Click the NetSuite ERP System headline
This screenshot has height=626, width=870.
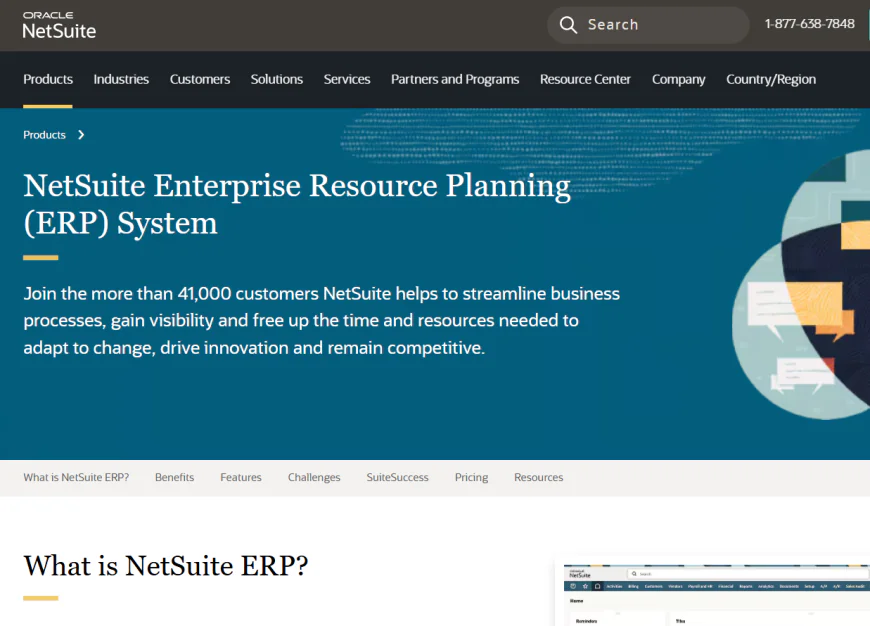[297, 204]
